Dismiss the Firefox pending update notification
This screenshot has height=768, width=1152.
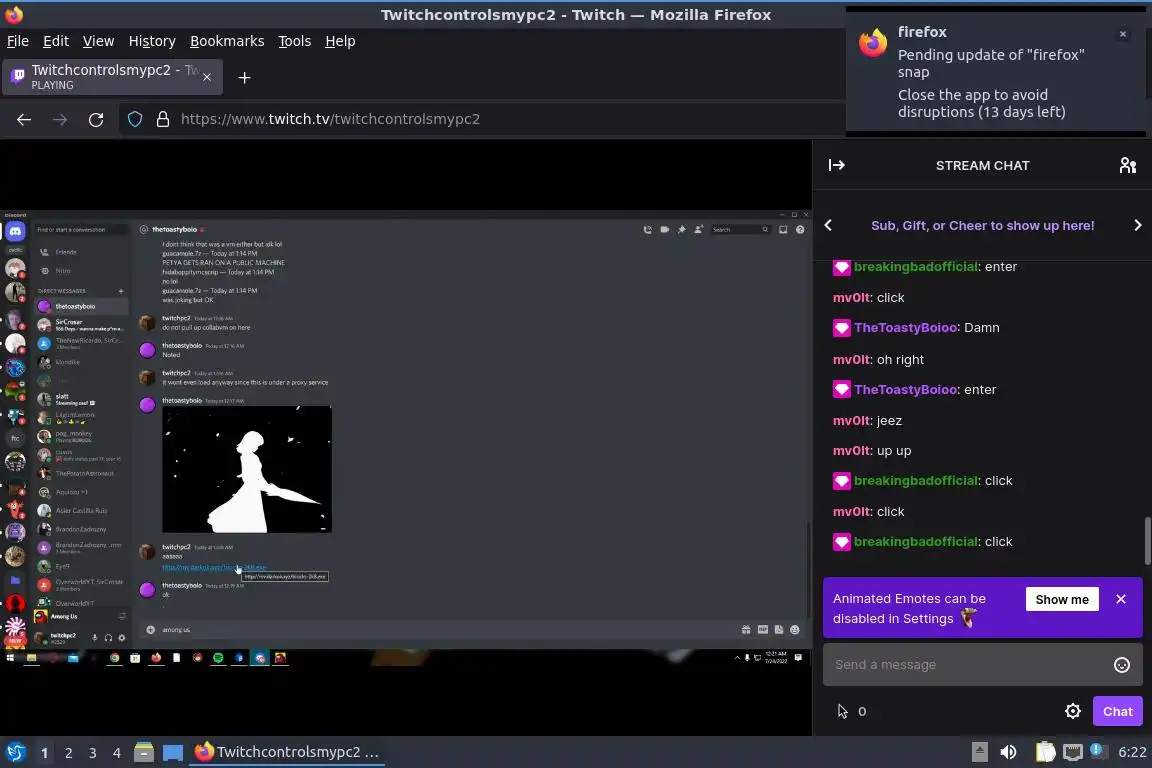click(x=1123, y=34)
